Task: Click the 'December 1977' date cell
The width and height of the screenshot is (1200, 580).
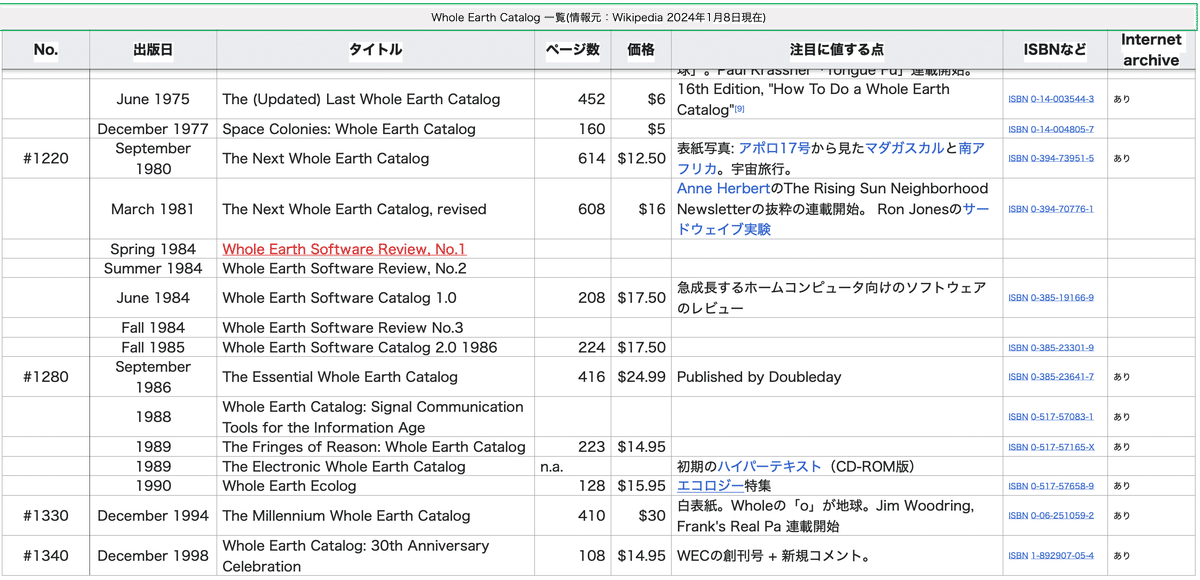Action: pos(153,129)
